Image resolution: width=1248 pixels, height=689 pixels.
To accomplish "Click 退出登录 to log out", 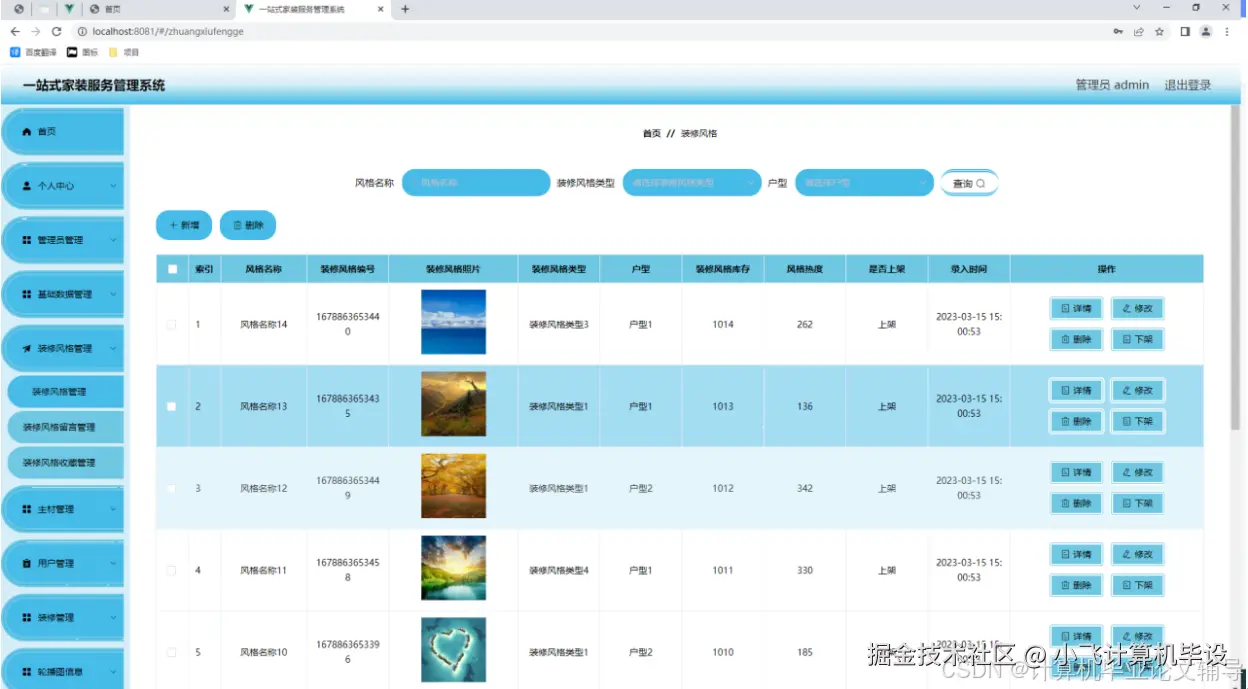I will coord(1187,85).
